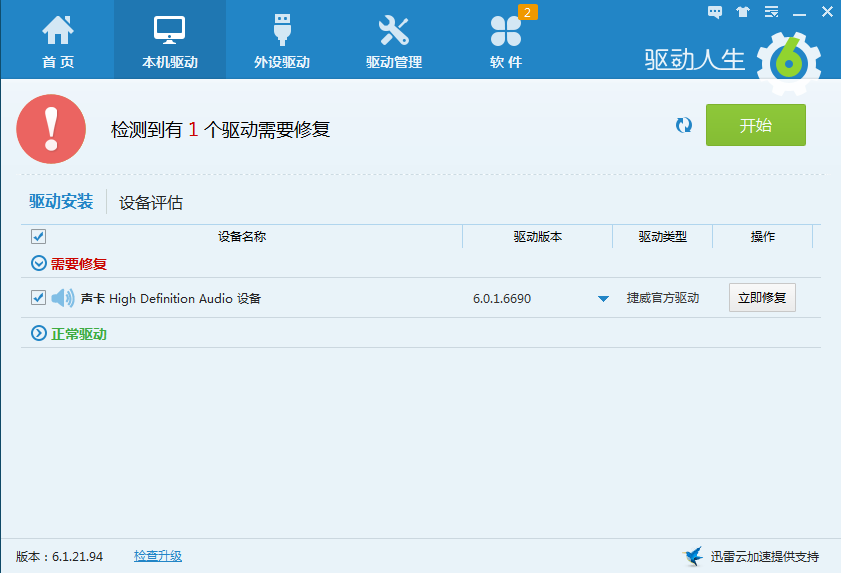
Task: Open the main menu dropdown icon
Action: tap(770, 12)
